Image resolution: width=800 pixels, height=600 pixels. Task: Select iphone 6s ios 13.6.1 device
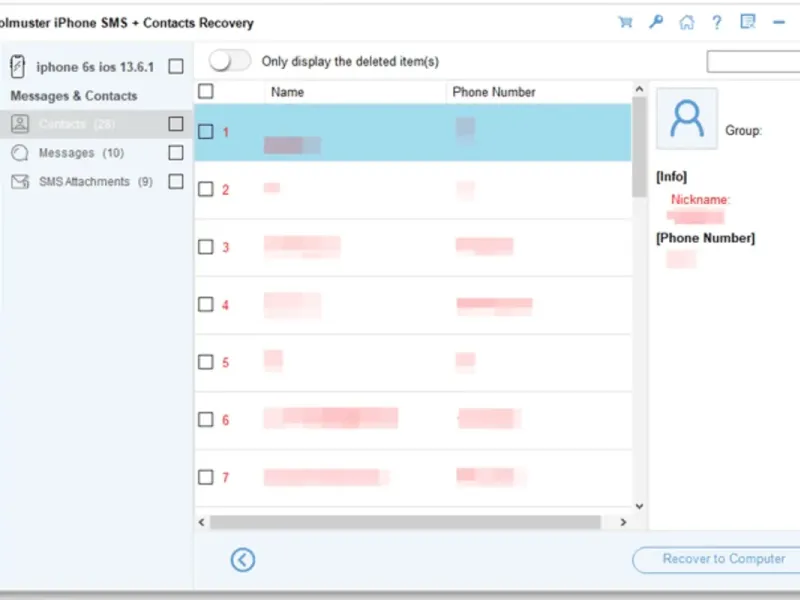point(95,67)
